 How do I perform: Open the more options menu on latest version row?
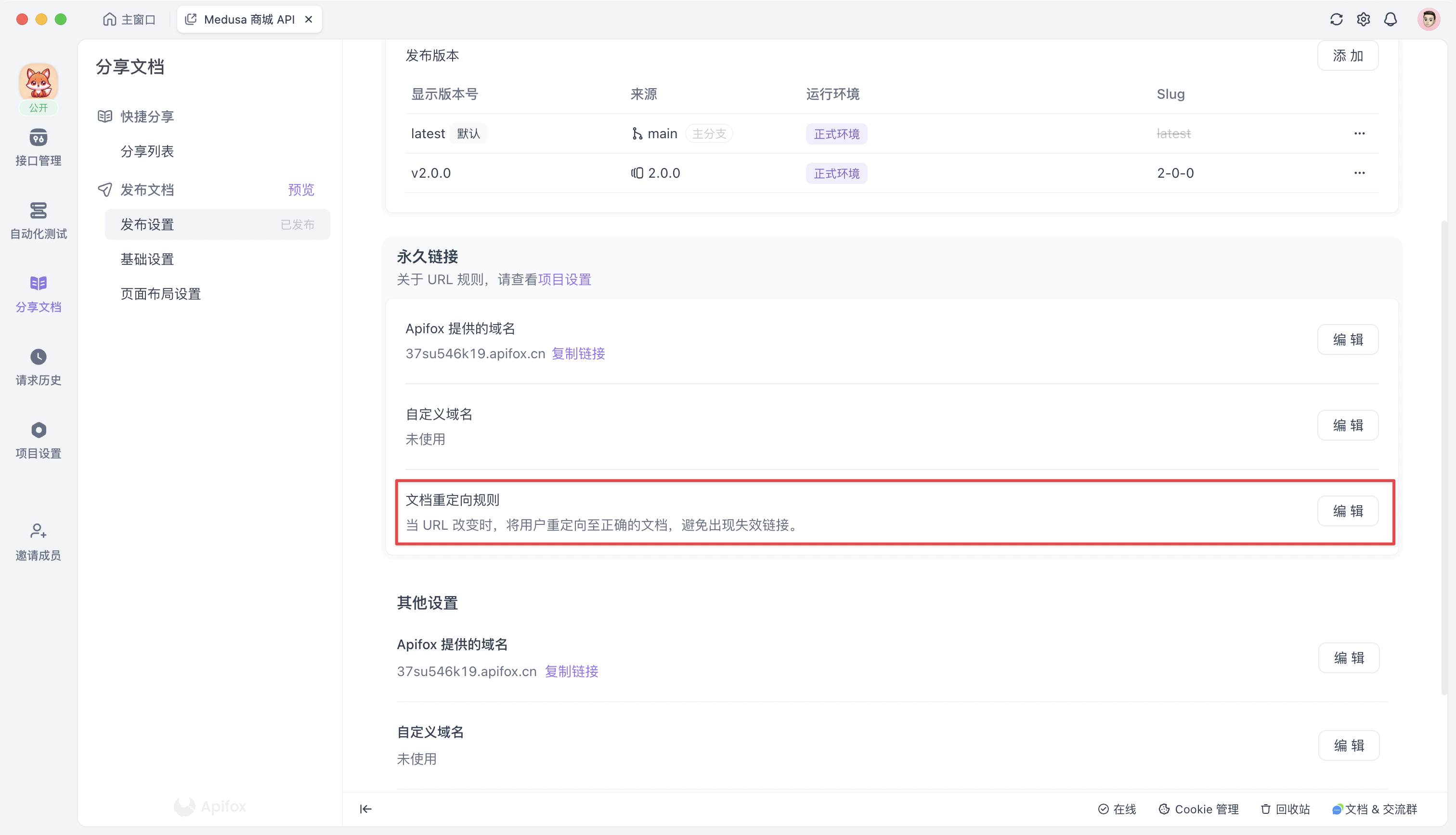pyautogui.click(x=1360, y=133)
